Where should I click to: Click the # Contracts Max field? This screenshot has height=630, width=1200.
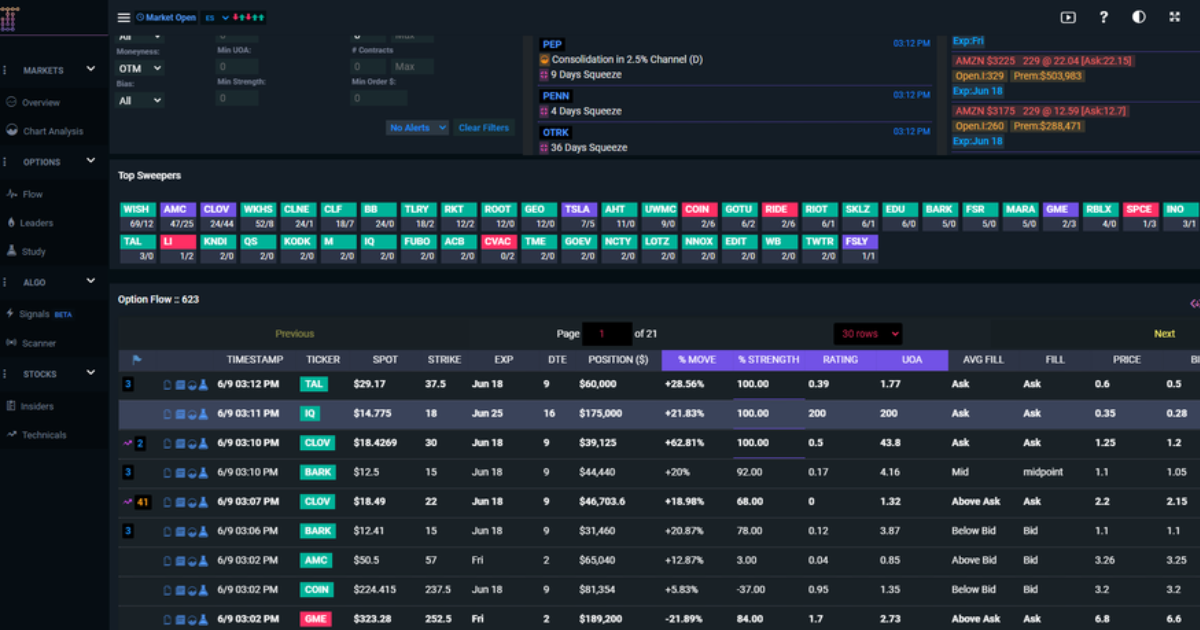point(412,67)
